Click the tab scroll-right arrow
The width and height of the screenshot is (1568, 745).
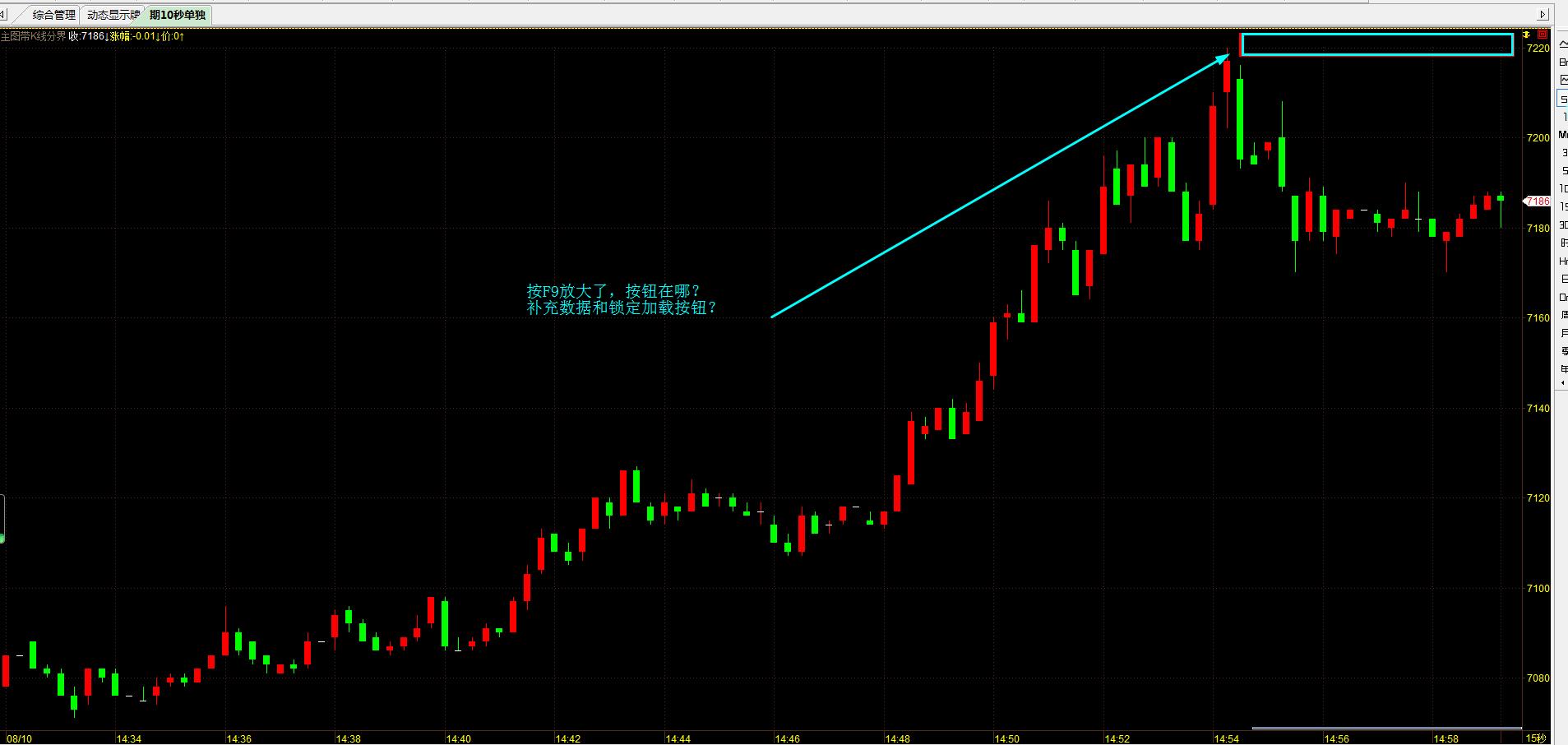pos(1543,14)
